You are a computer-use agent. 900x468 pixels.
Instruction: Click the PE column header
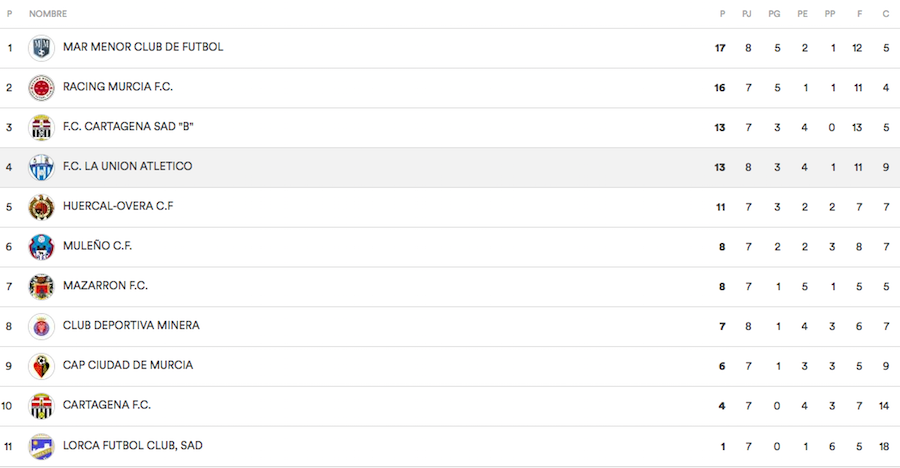tap(803, 13)
